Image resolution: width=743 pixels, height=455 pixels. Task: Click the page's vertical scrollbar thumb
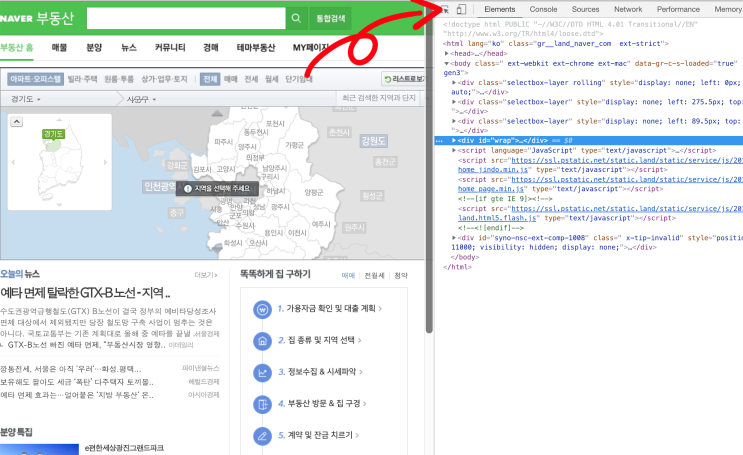429,171
